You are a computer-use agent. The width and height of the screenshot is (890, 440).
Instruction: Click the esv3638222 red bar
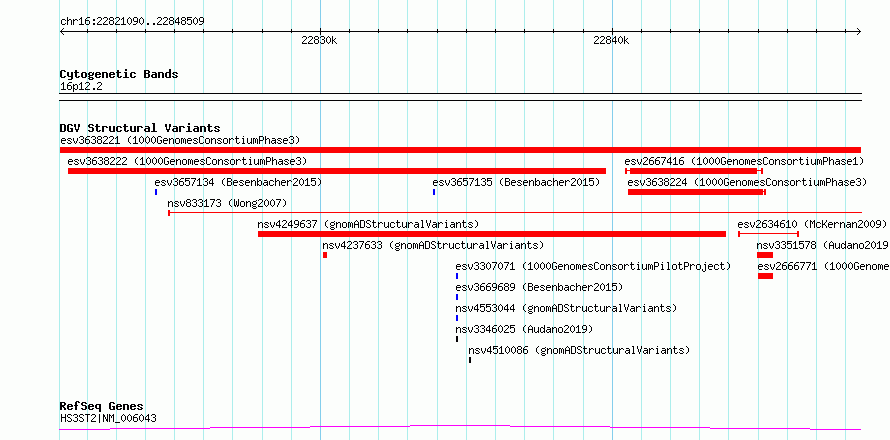tap(337, 171)
